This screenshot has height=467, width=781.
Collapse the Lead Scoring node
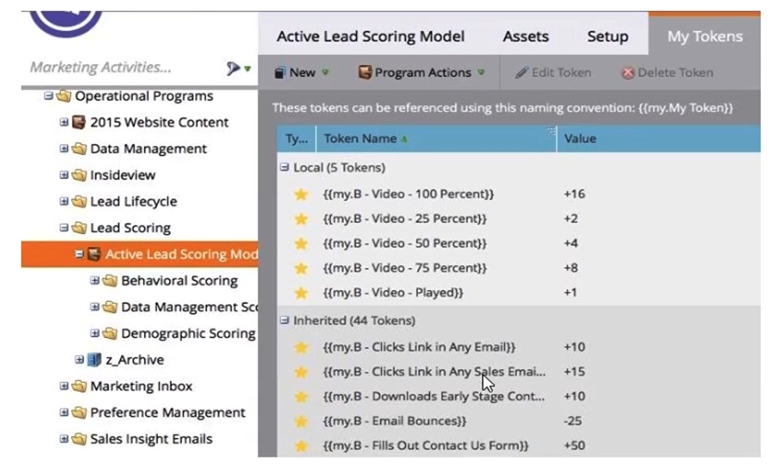coord(64,227)
